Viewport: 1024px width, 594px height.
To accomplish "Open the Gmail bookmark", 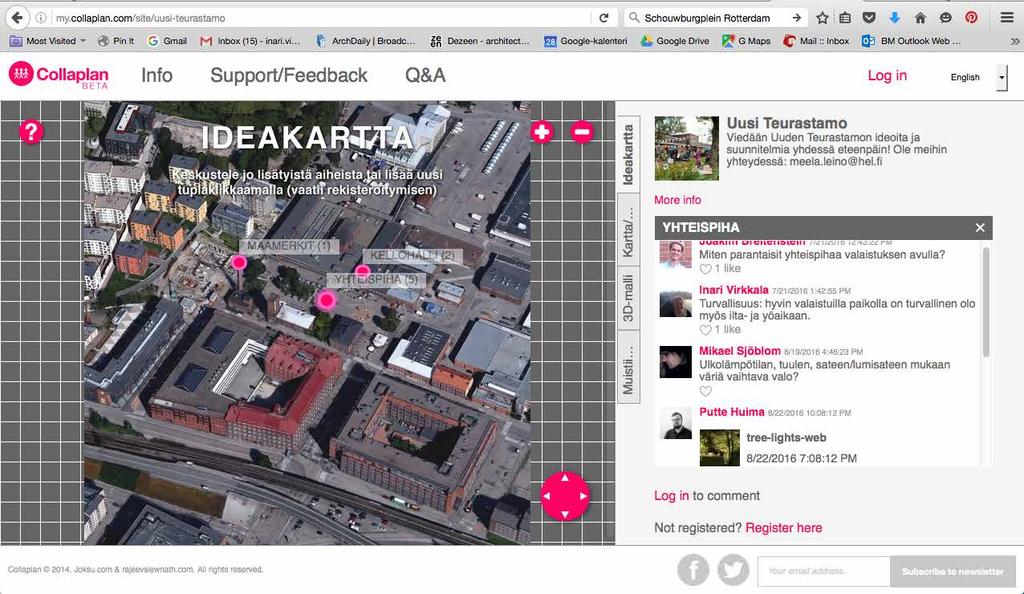I will [167, 40].
